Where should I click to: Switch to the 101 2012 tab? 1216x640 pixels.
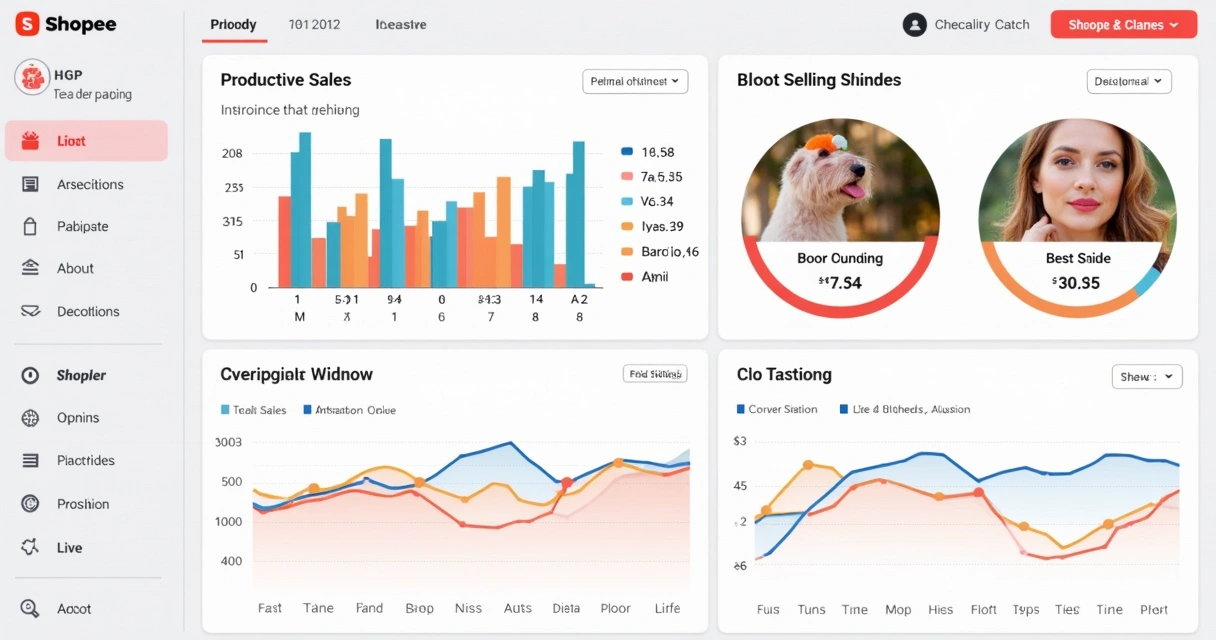click(314, 24)
